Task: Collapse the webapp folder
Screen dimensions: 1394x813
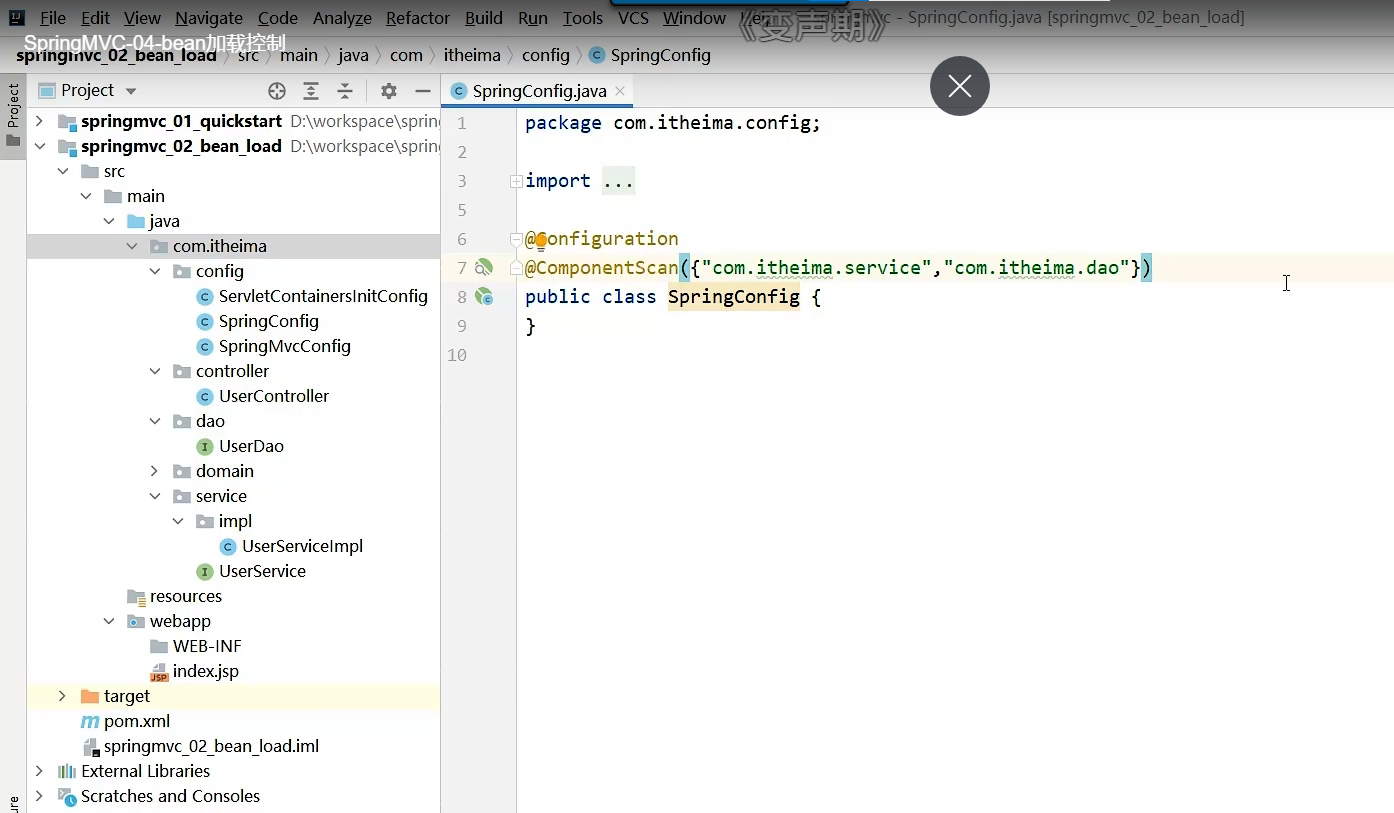Action: coord(109,621)
